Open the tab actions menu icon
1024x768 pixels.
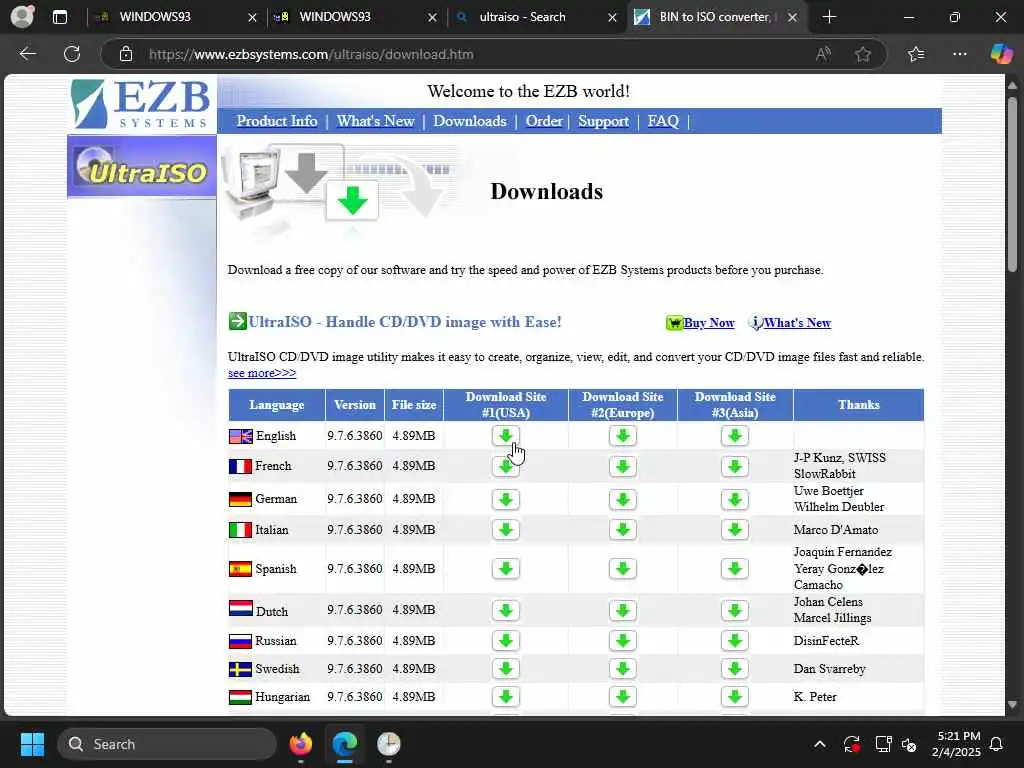[x=59, y=17]
